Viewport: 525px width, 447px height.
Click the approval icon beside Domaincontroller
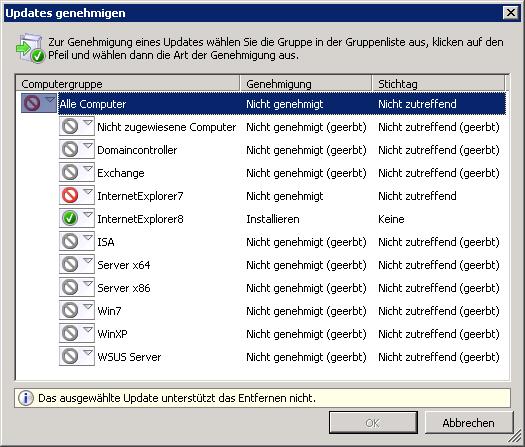pyautogui.click(x=70, y=150)
